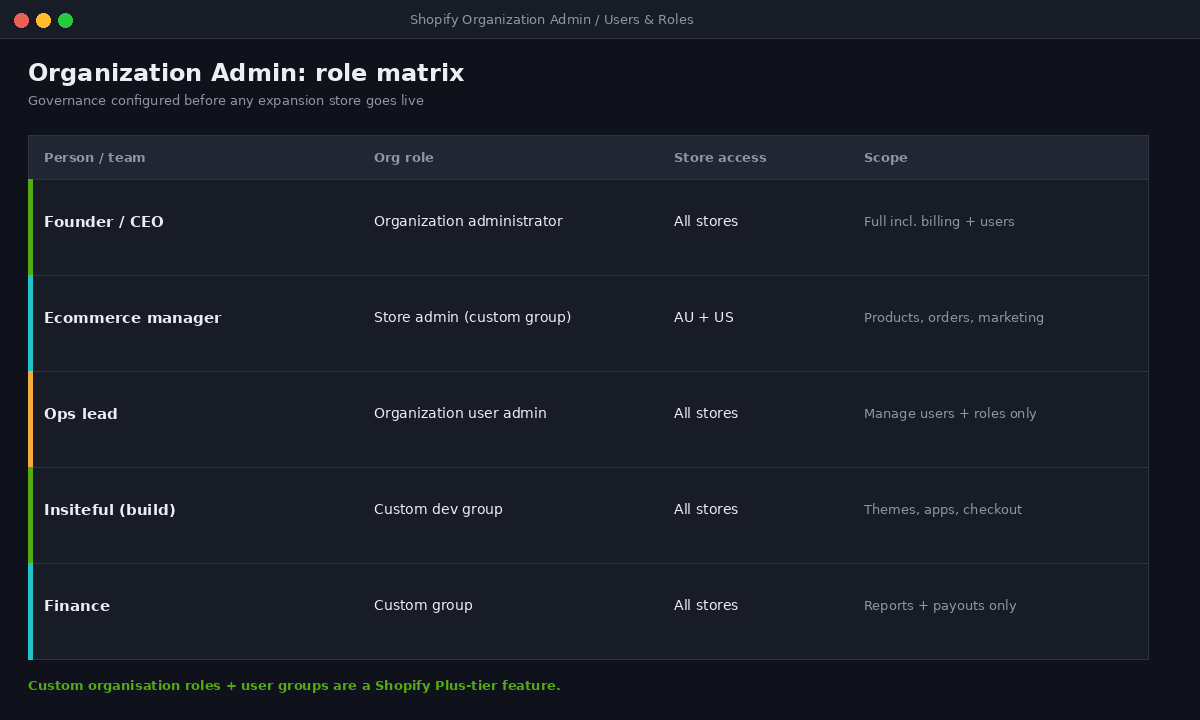The width and height of the screenshot is (1200, 720).
Task: Click the yellow minimize window button
Action: point(43,20)
